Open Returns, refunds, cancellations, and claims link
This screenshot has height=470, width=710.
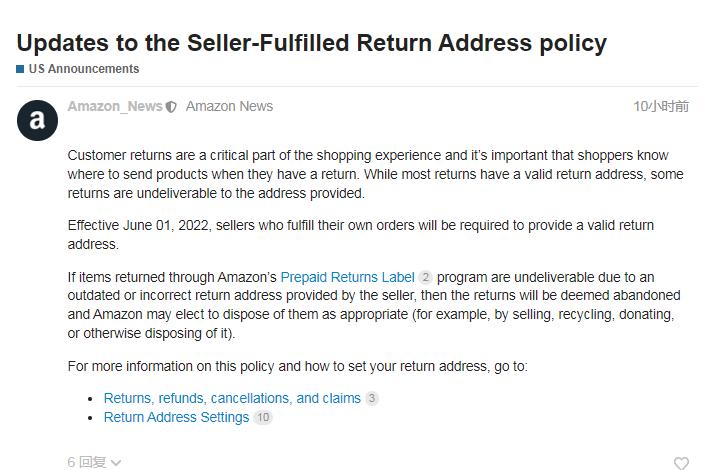[x=232, y=398]
